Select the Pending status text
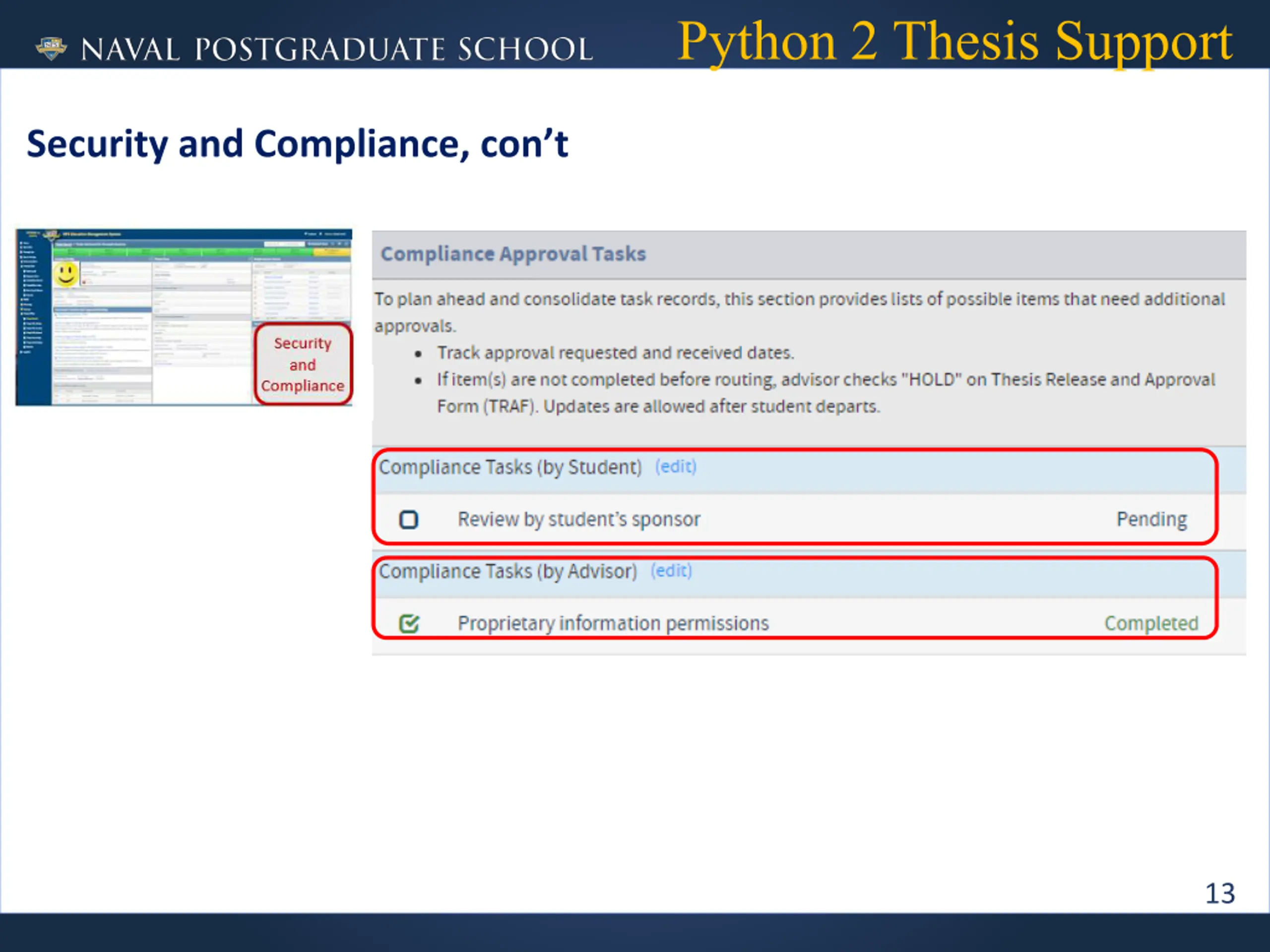Image resolution: width=1270 pixels, height=952 pixels. pos(1151,519)
